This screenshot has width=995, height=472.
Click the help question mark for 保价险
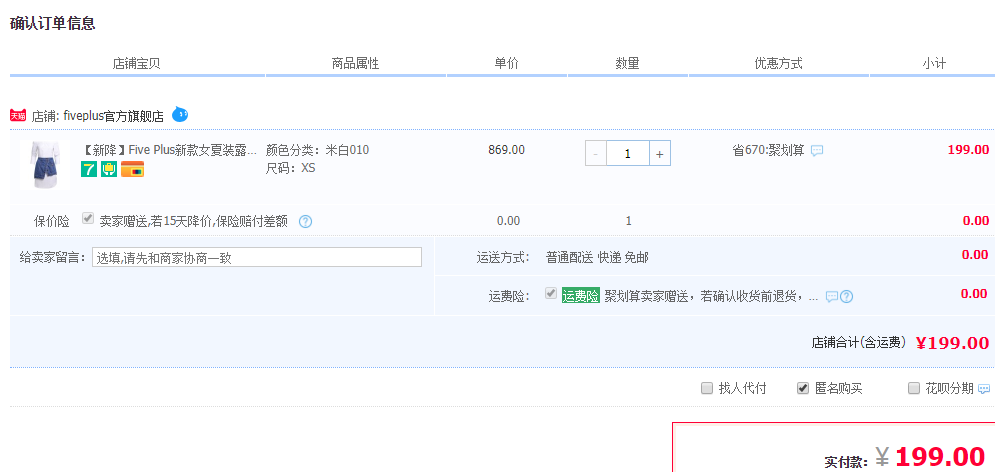pos(306,221)
